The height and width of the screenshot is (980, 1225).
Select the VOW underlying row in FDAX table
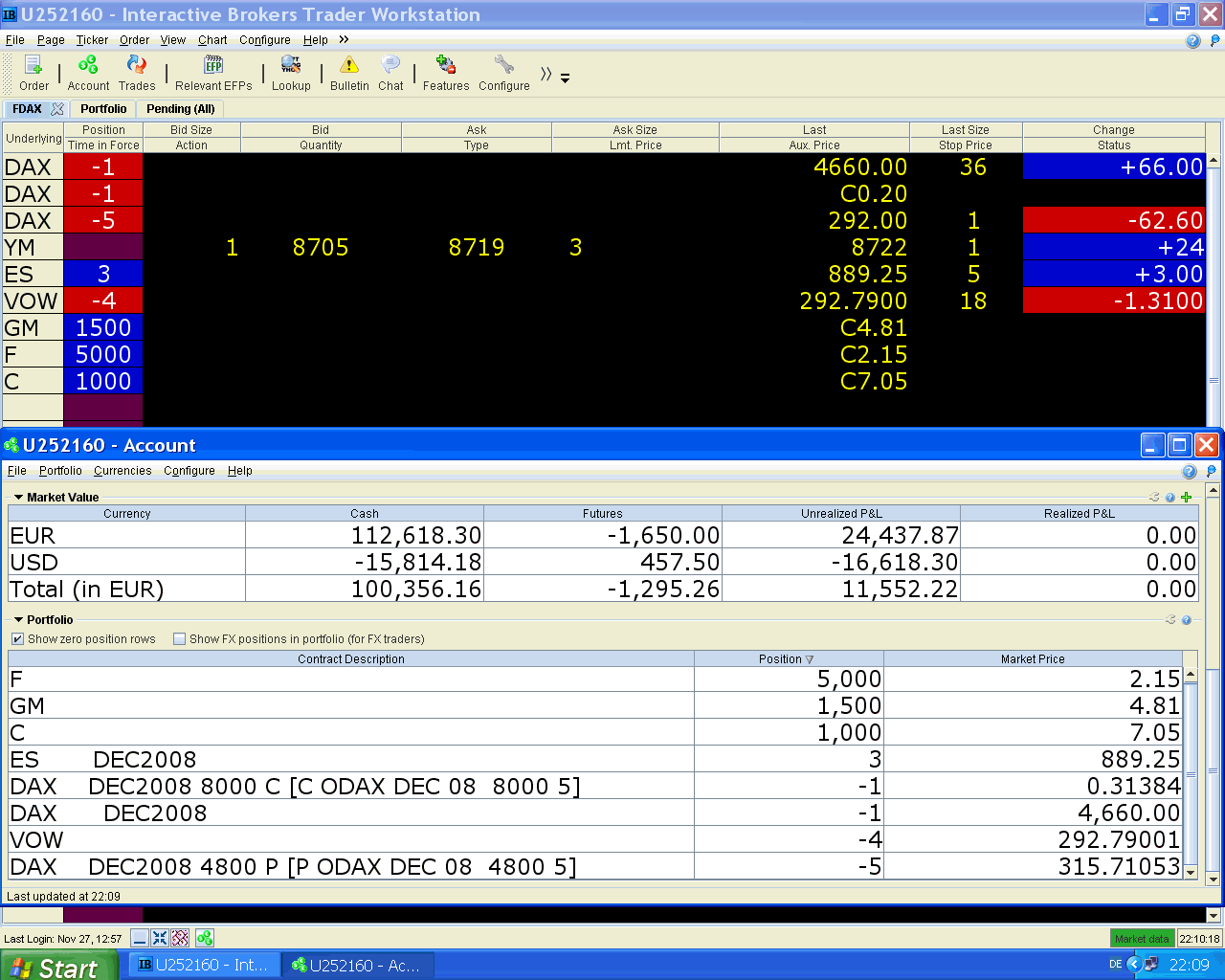(33, 301)
